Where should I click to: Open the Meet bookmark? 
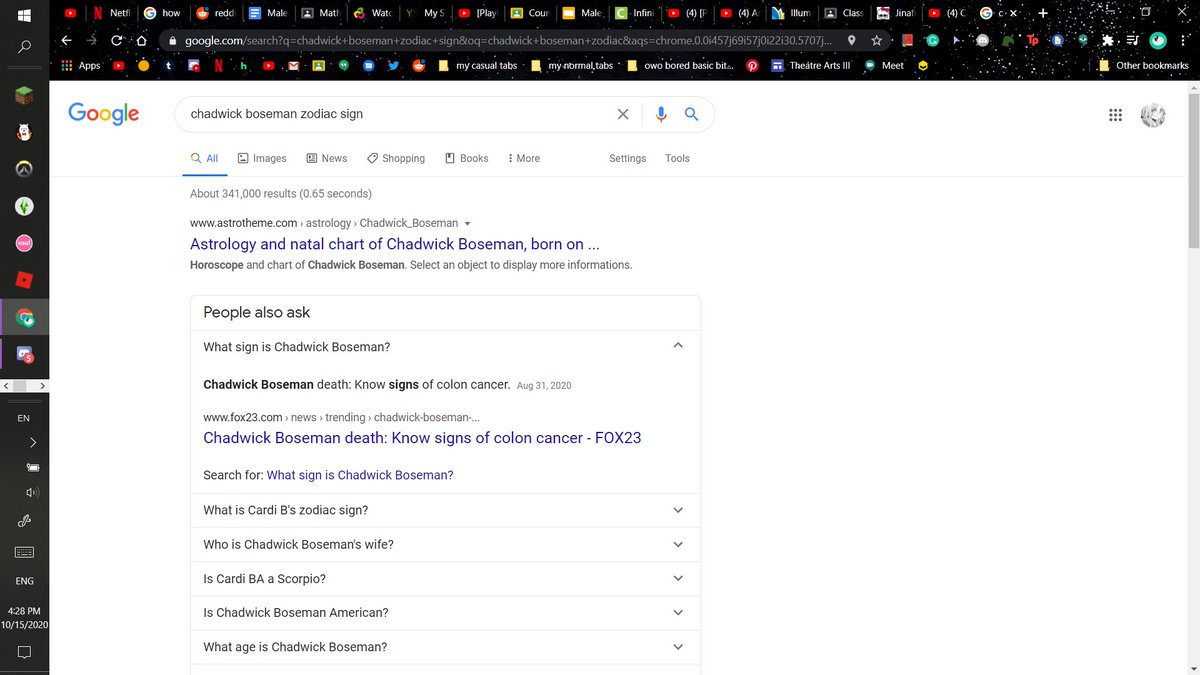coord(884,65)
